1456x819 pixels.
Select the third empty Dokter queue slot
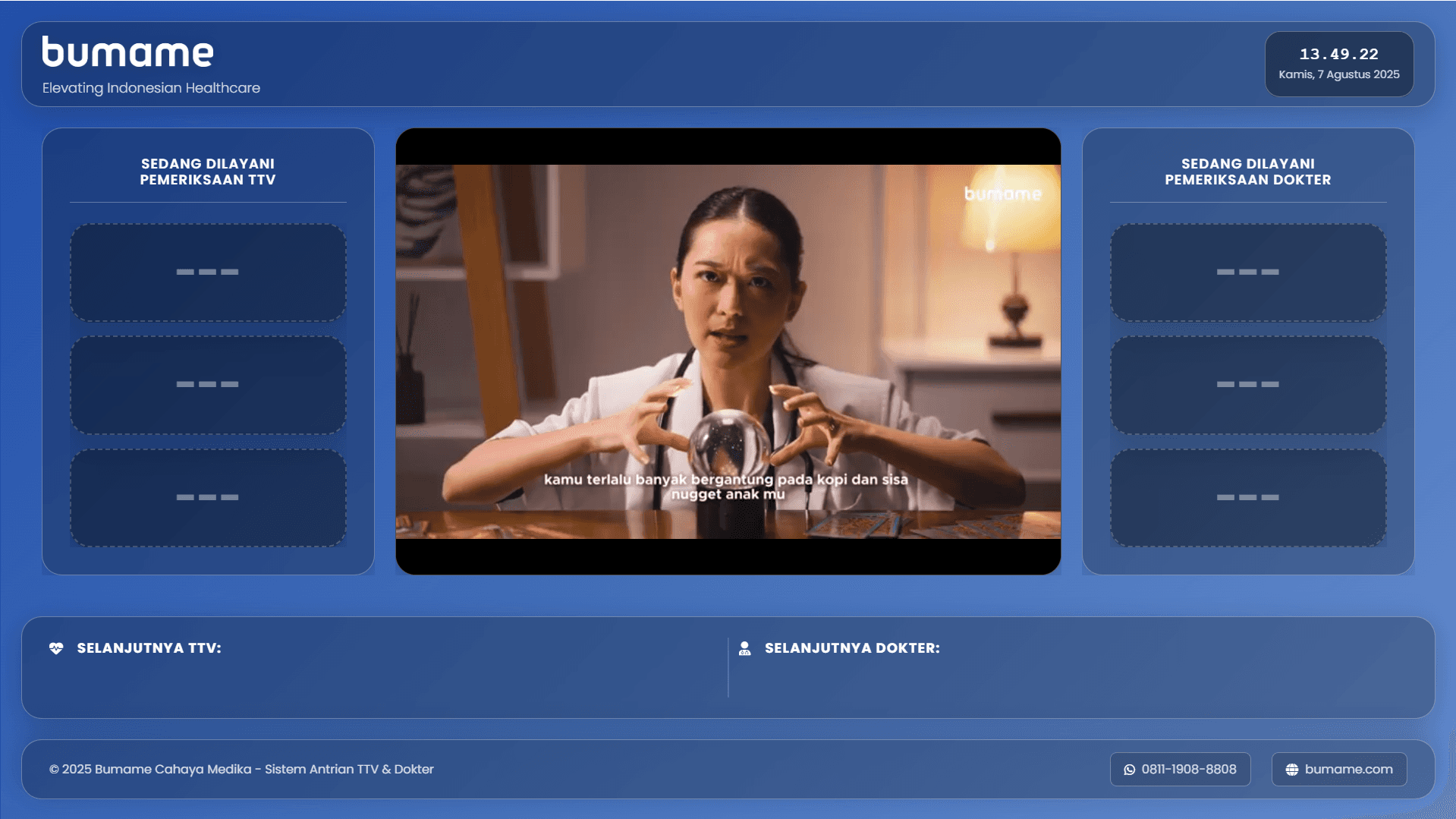pos(1248,498)
